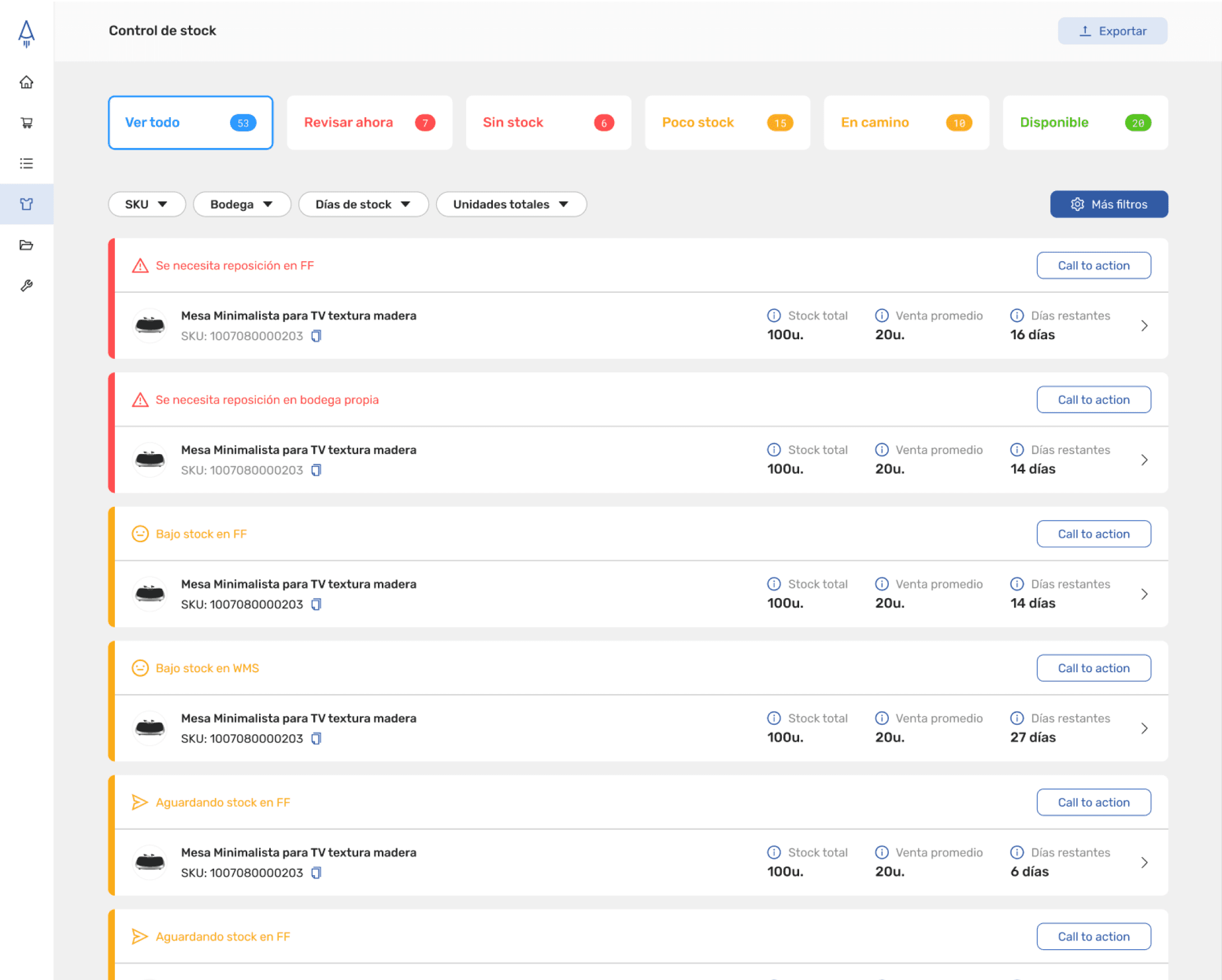Go to Home via sidebar house icon

27,82
